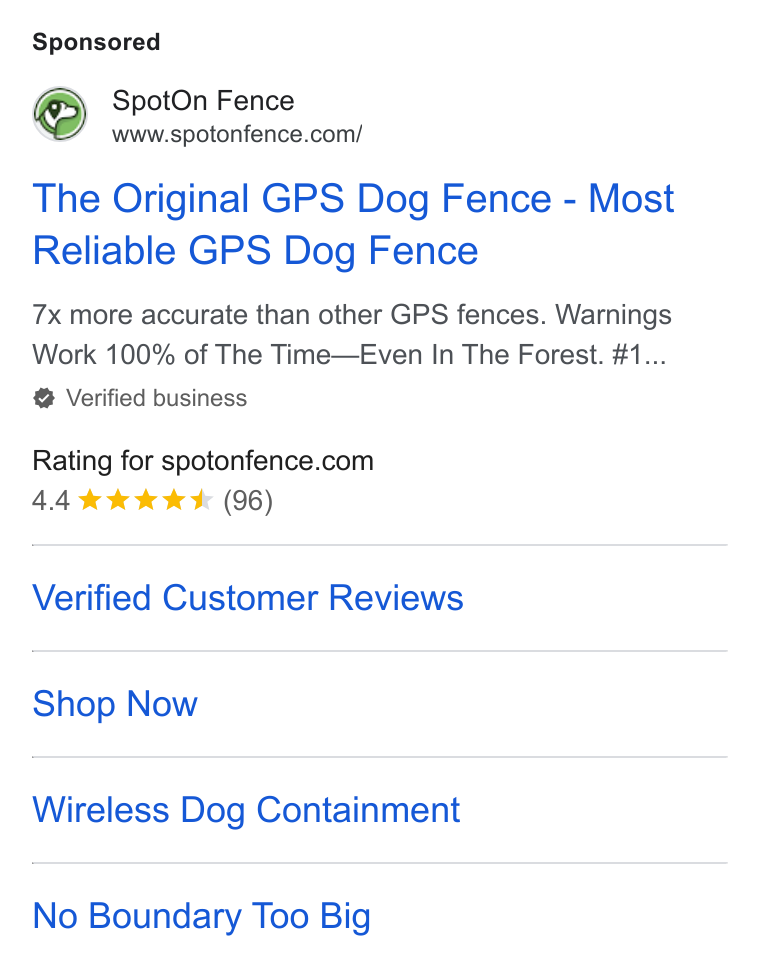This screenshot has width=760, height=968.
Task: Click the Sponsored label
Action: tap(96, 42)
